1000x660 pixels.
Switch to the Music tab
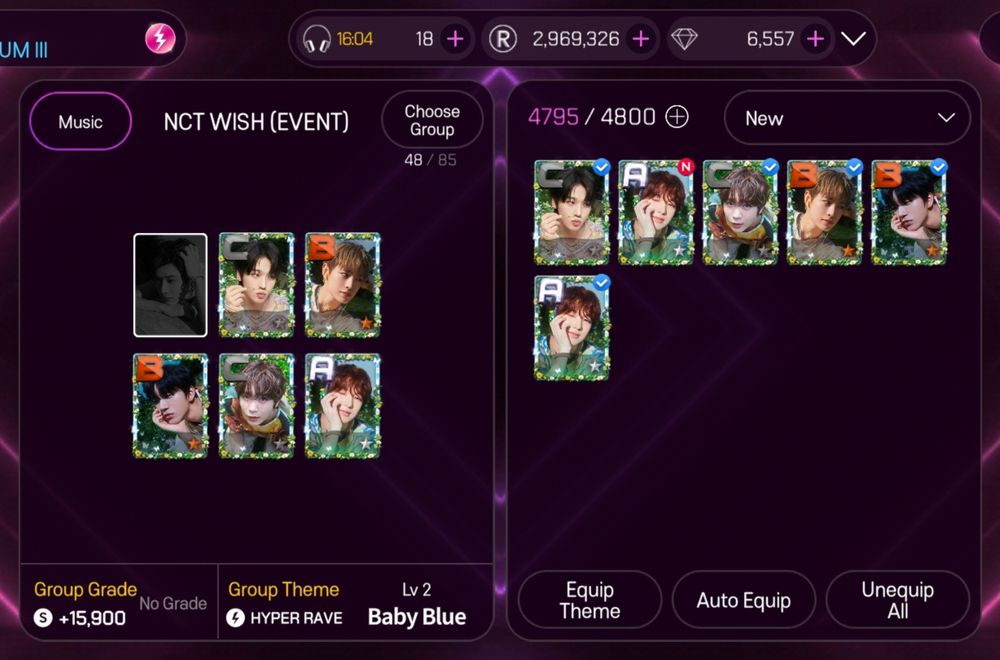tap(80, 121)
